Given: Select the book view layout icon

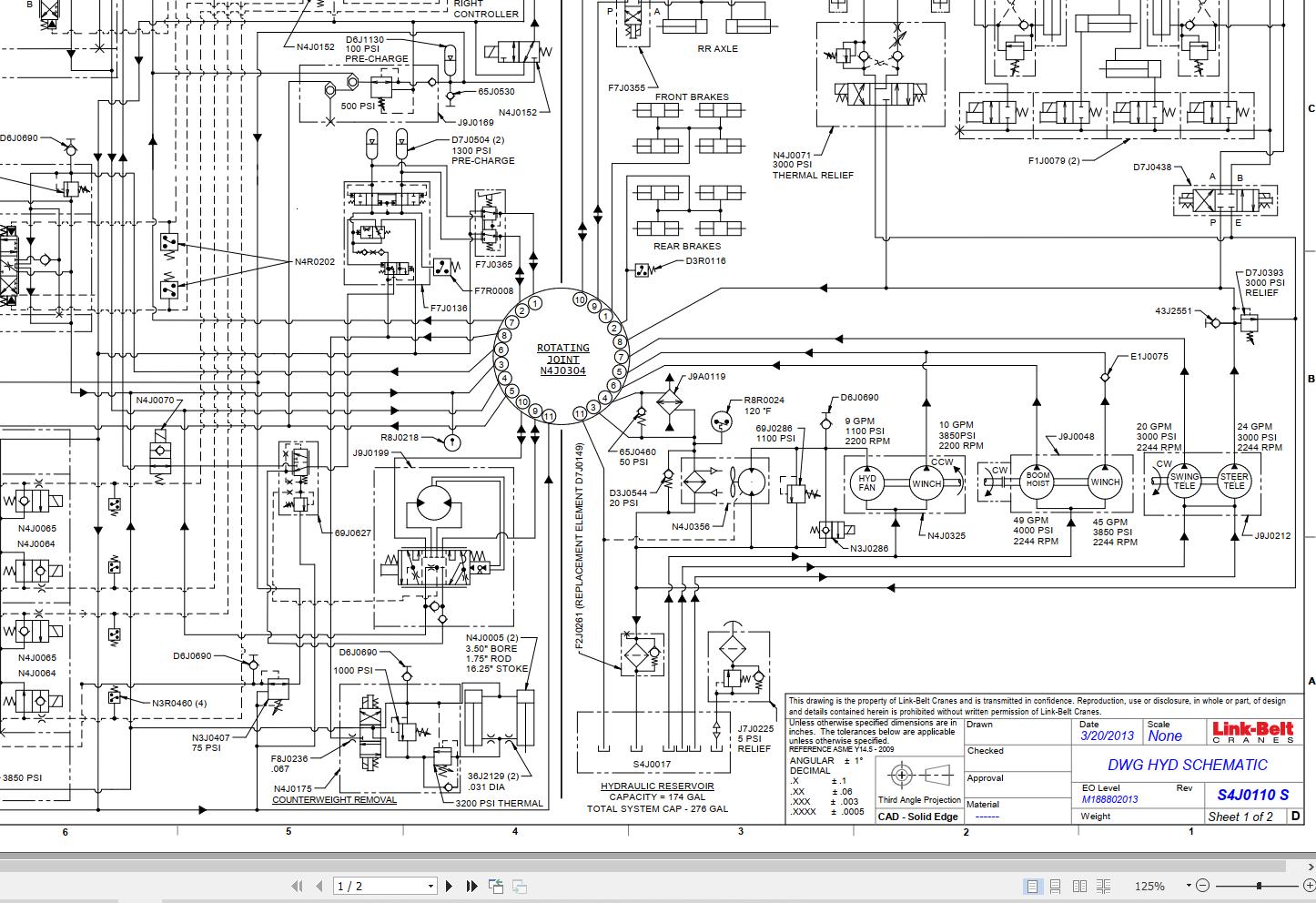Looking at the screenshot, I should [x=1103, y=886].
